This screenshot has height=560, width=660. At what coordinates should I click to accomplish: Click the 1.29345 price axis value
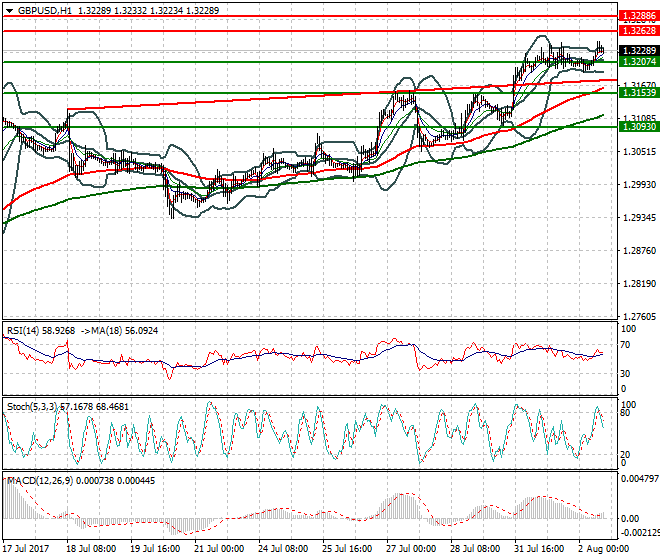click(639, 218)
